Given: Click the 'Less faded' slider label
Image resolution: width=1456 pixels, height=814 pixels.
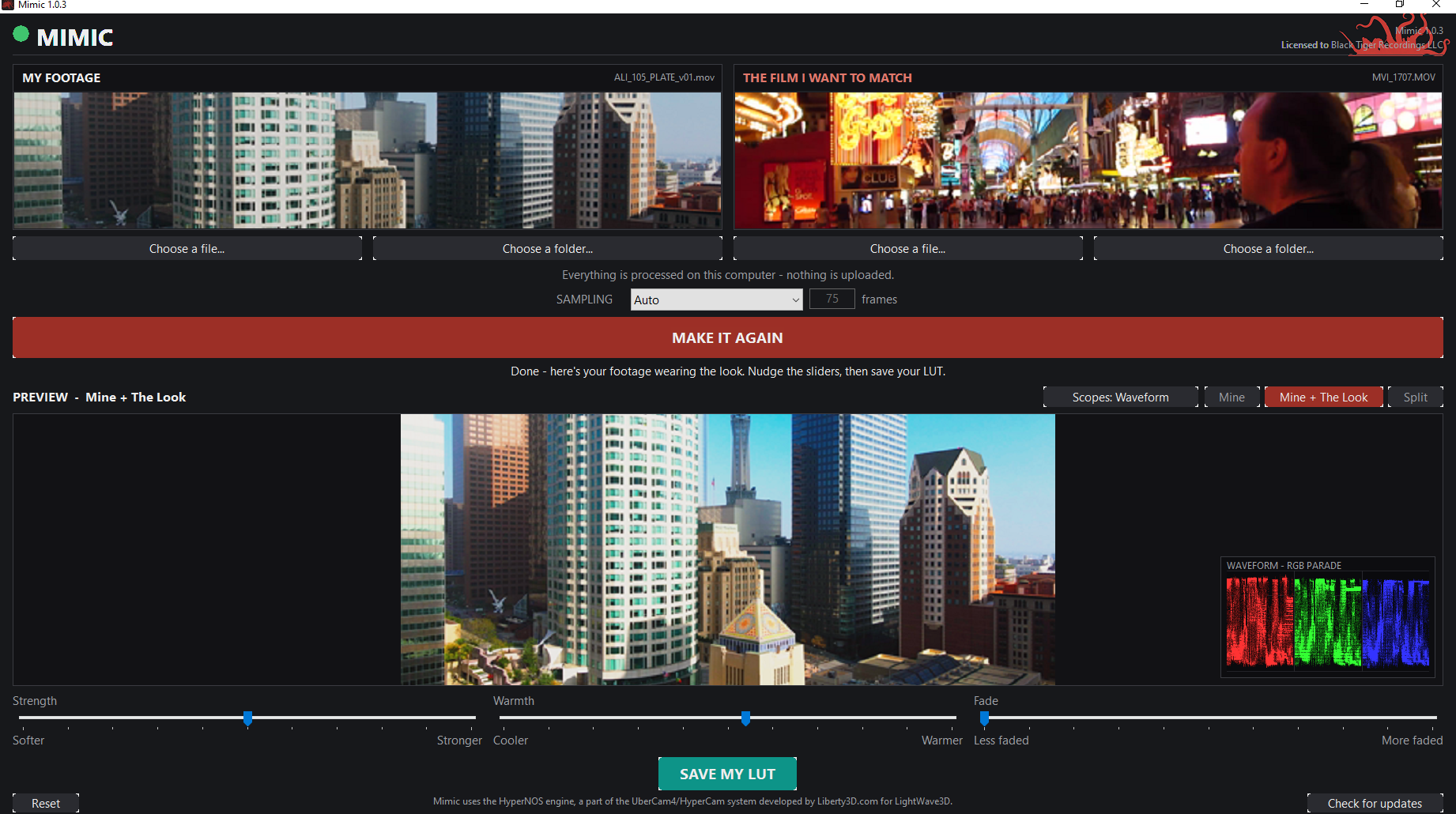Looking at the screenshot, I should click(1001, 741).
